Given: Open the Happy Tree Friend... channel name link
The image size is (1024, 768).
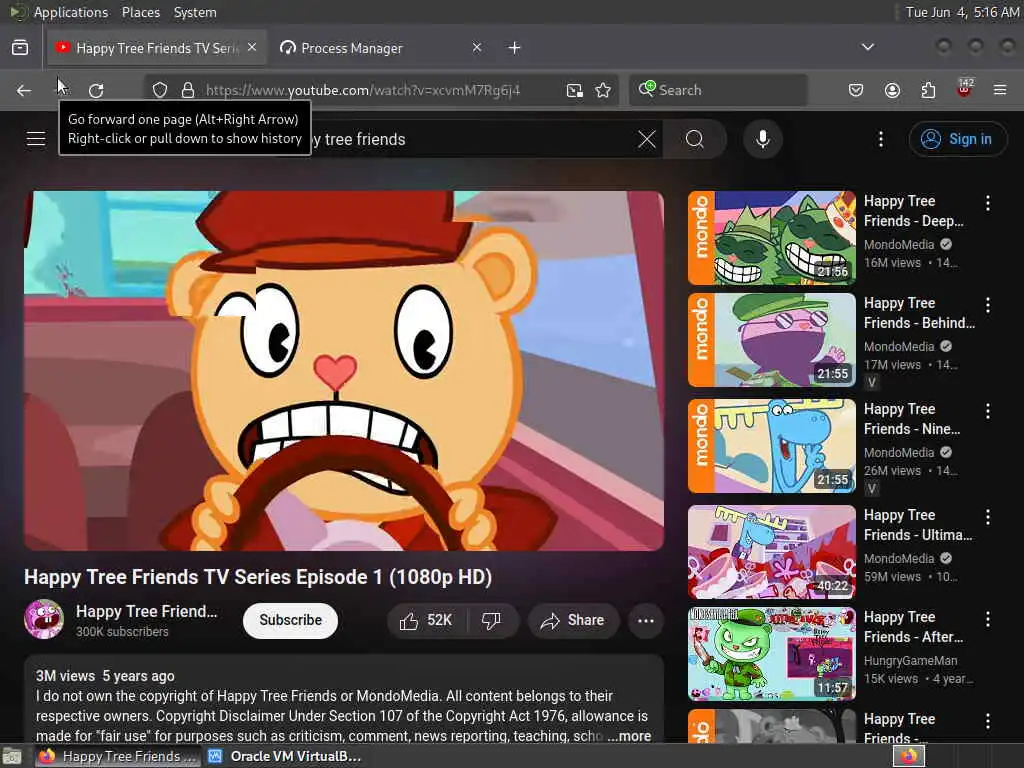Looking at the screenshot, I should coord(146,611).
